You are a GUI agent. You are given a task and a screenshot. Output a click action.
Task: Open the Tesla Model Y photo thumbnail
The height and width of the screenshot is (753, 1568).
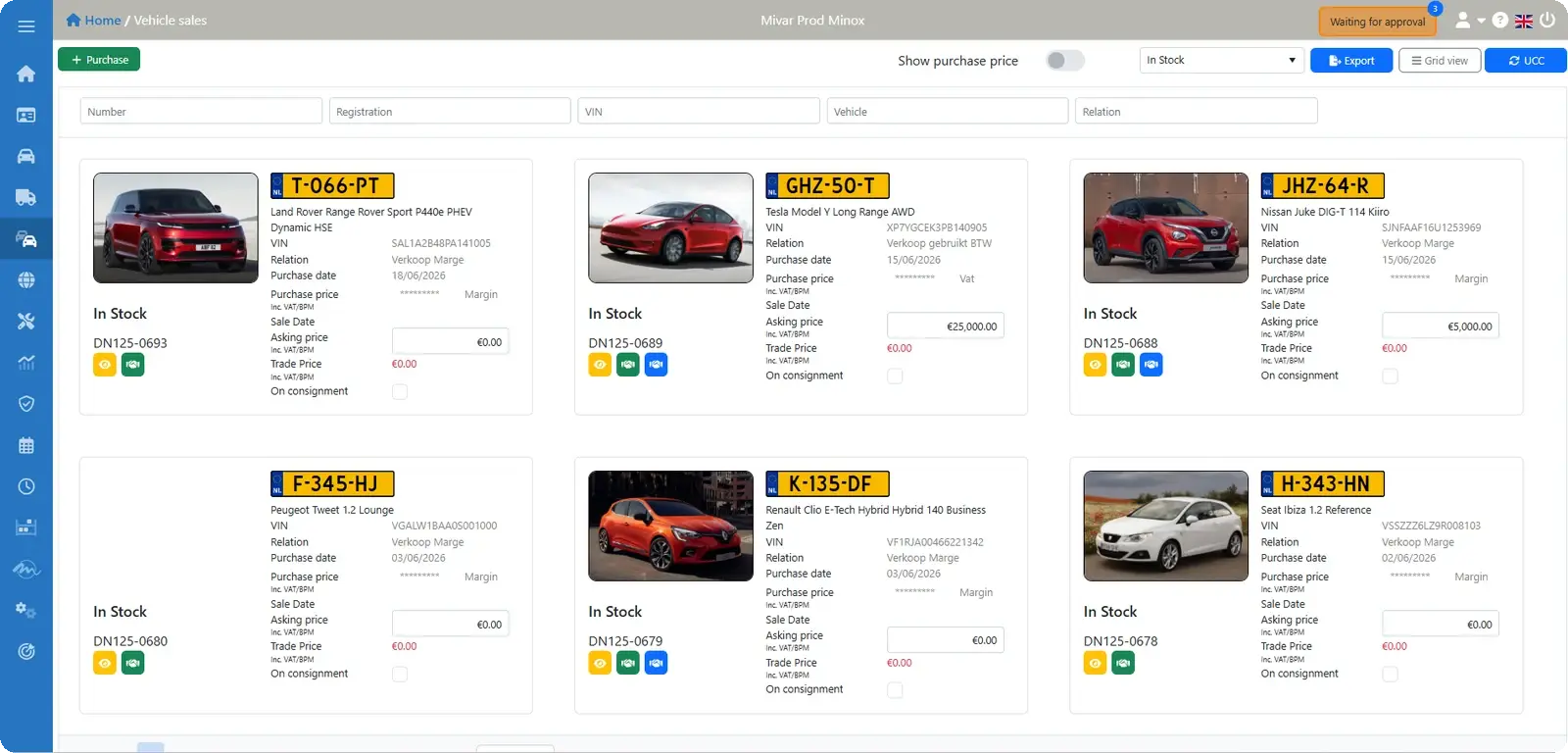click(670, 227)
